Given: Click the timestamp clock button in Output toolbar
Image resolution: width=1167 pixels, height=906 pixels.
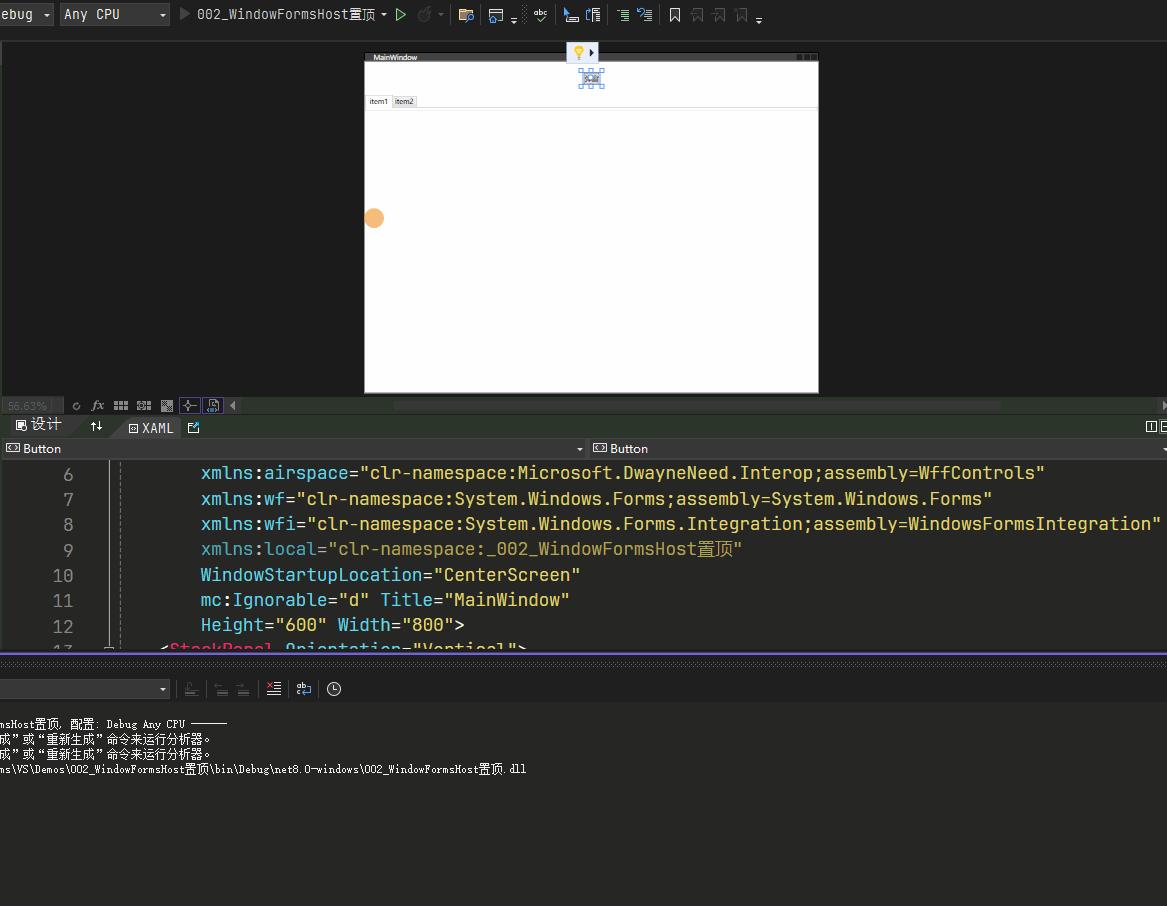Looking at the screenshot, I should tap(333, 688).
